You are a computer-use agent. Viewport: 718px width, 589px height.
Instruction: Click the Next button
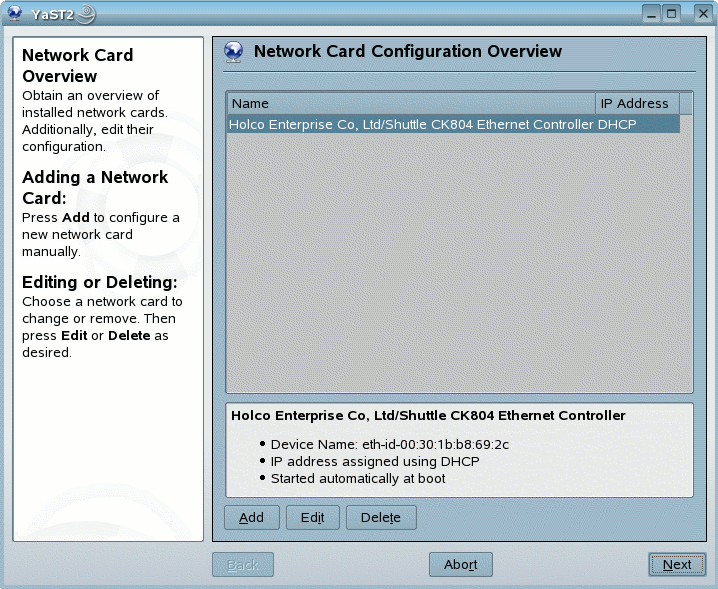(677, 564)
